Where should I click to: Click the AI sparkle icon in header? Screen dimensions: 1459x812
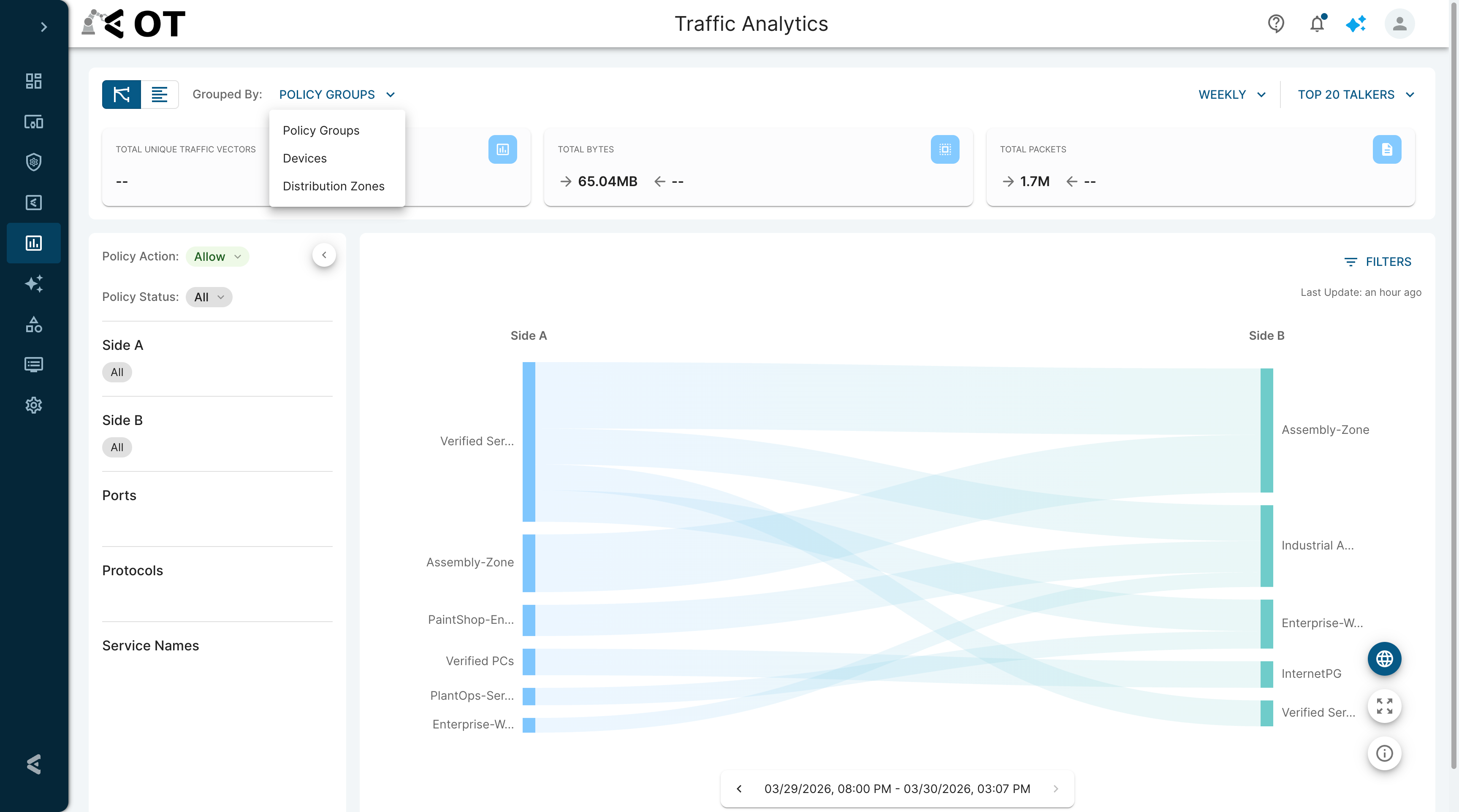tap(1356, 24)
